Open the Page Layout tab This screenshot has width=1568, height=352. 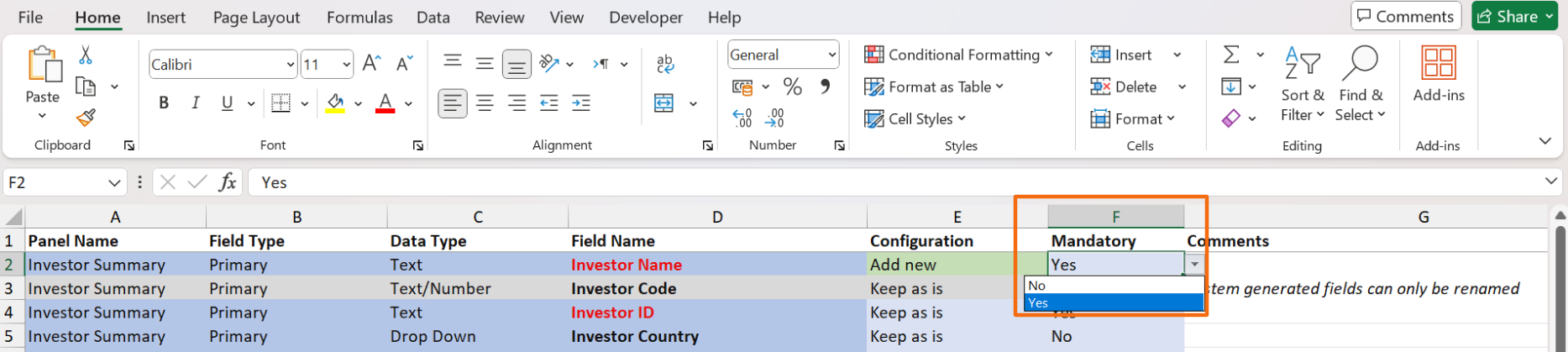tap(256, 18)
